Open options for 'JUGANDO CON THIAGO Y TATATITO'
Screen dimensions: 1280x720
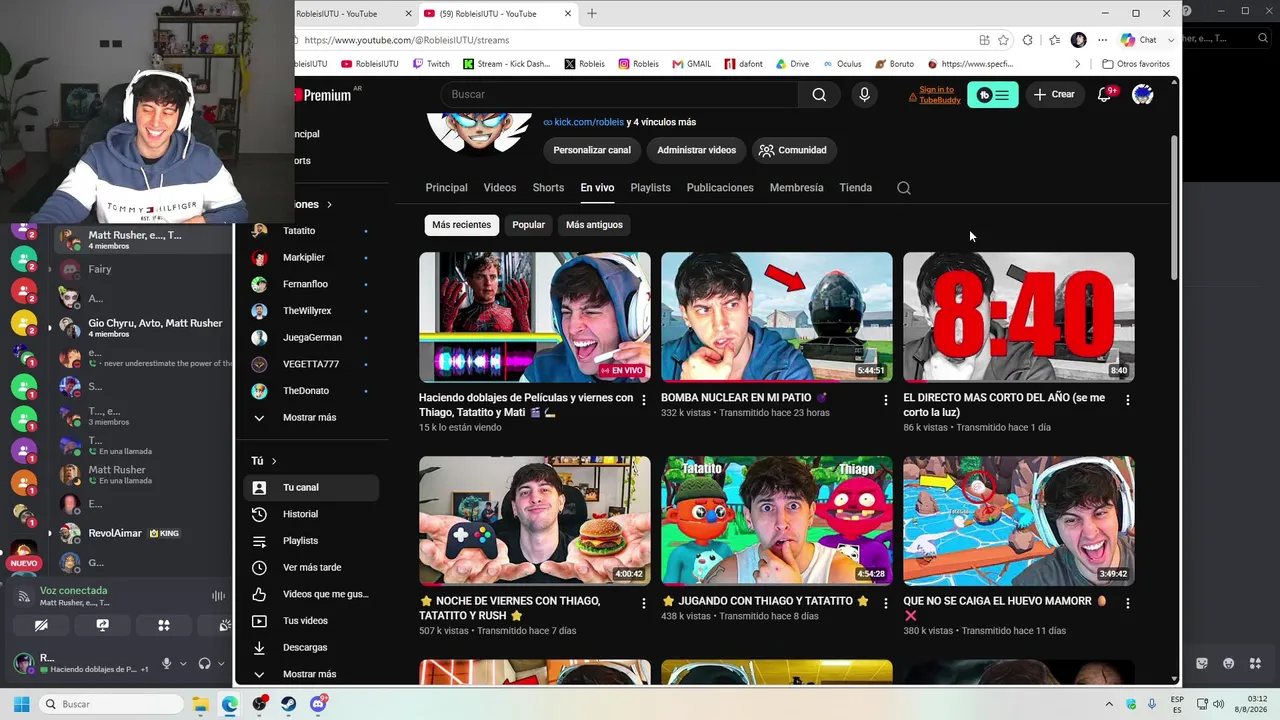885,603
